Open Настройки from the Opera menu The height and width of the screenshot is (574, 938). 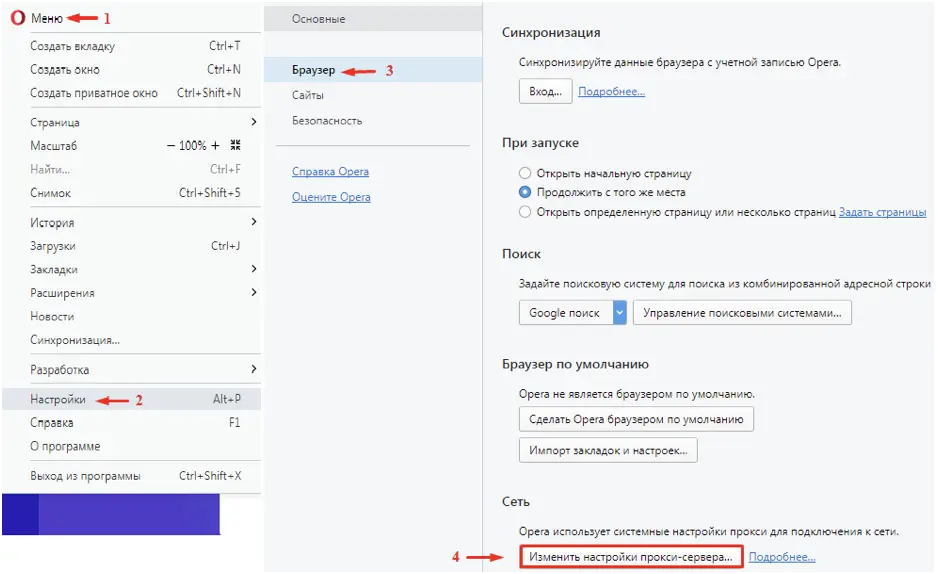click(x=58, y=399)
